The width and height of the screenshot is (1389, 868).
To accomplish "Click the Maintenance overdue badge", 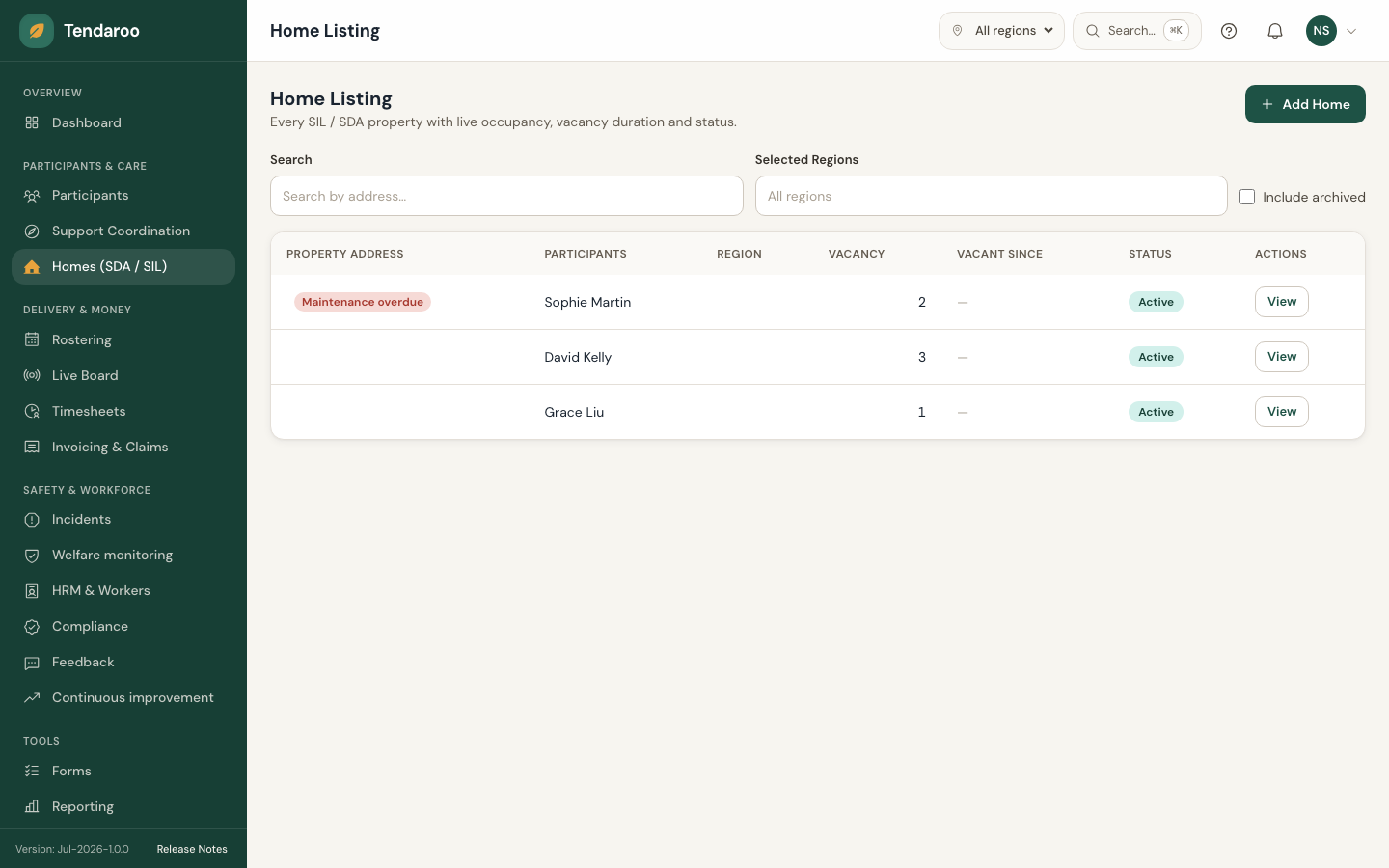I will [363, 302].
